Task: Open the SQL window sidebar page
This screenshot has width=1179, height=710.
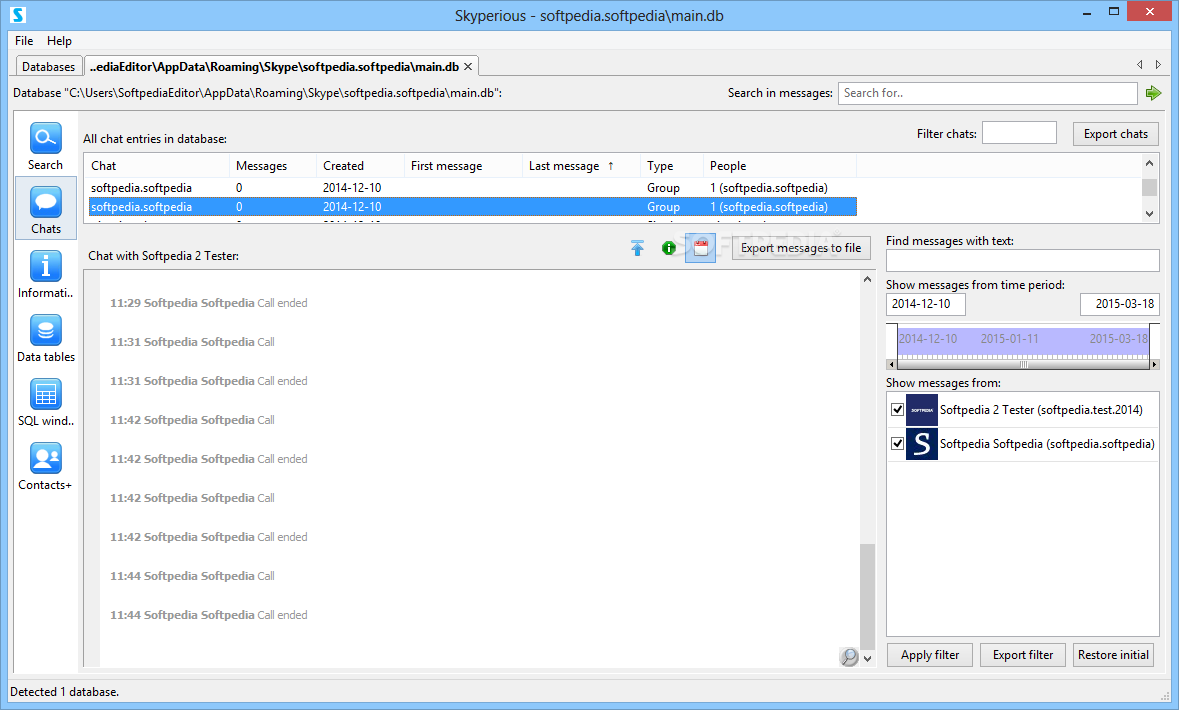Action: (x=45, y=402)
